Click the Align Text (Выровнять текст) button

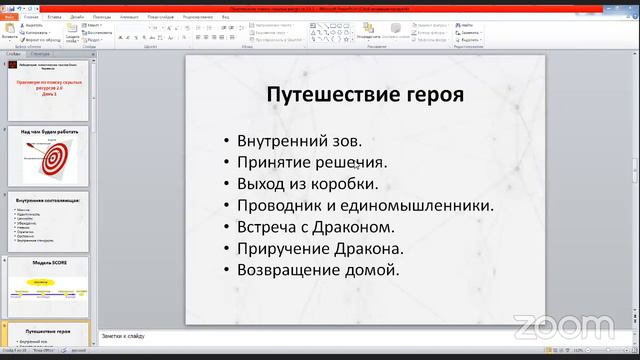point(270,33)
